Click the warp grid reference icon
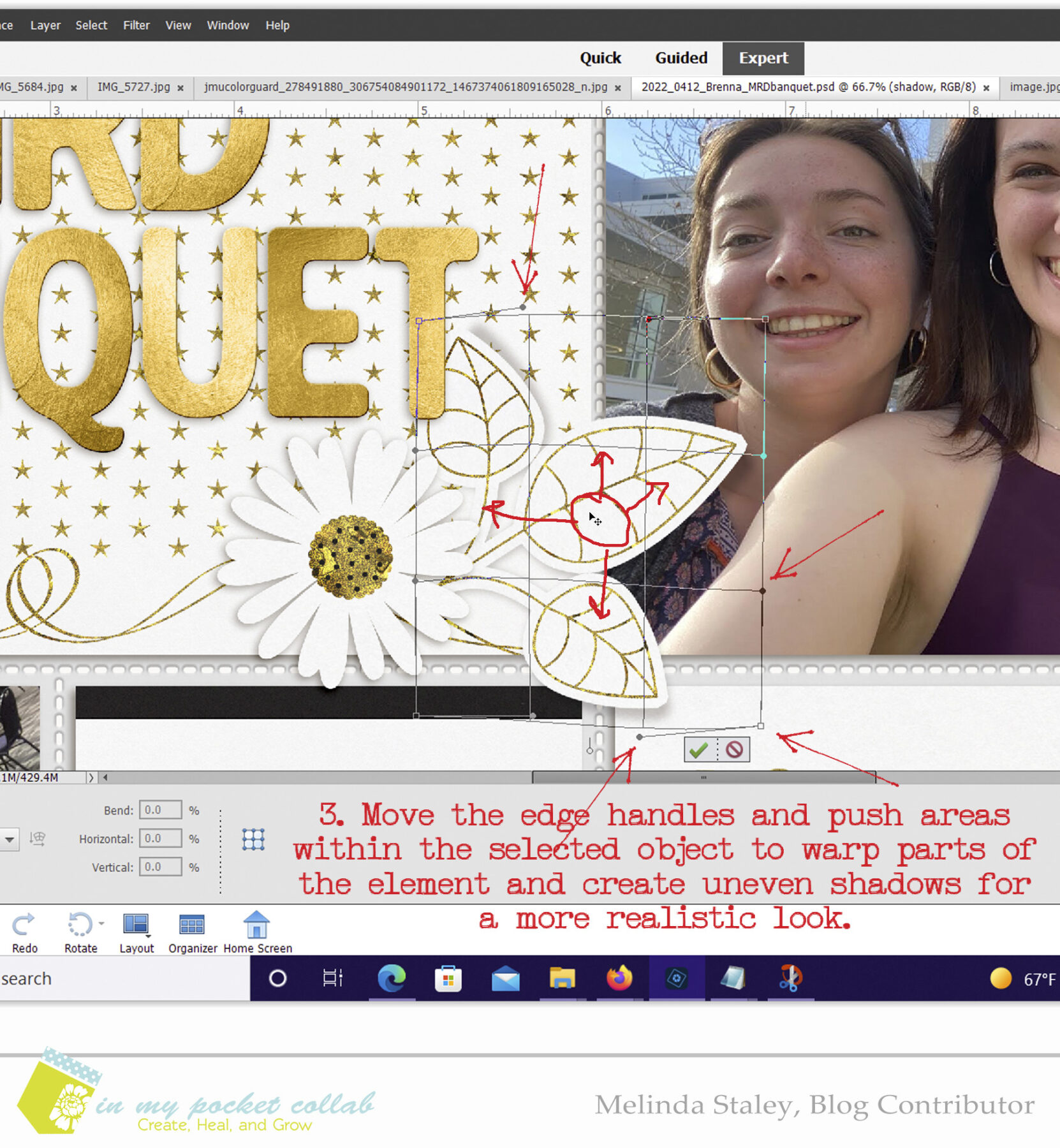This screenshot has height=1148, width=1060. tap(253, 839)
